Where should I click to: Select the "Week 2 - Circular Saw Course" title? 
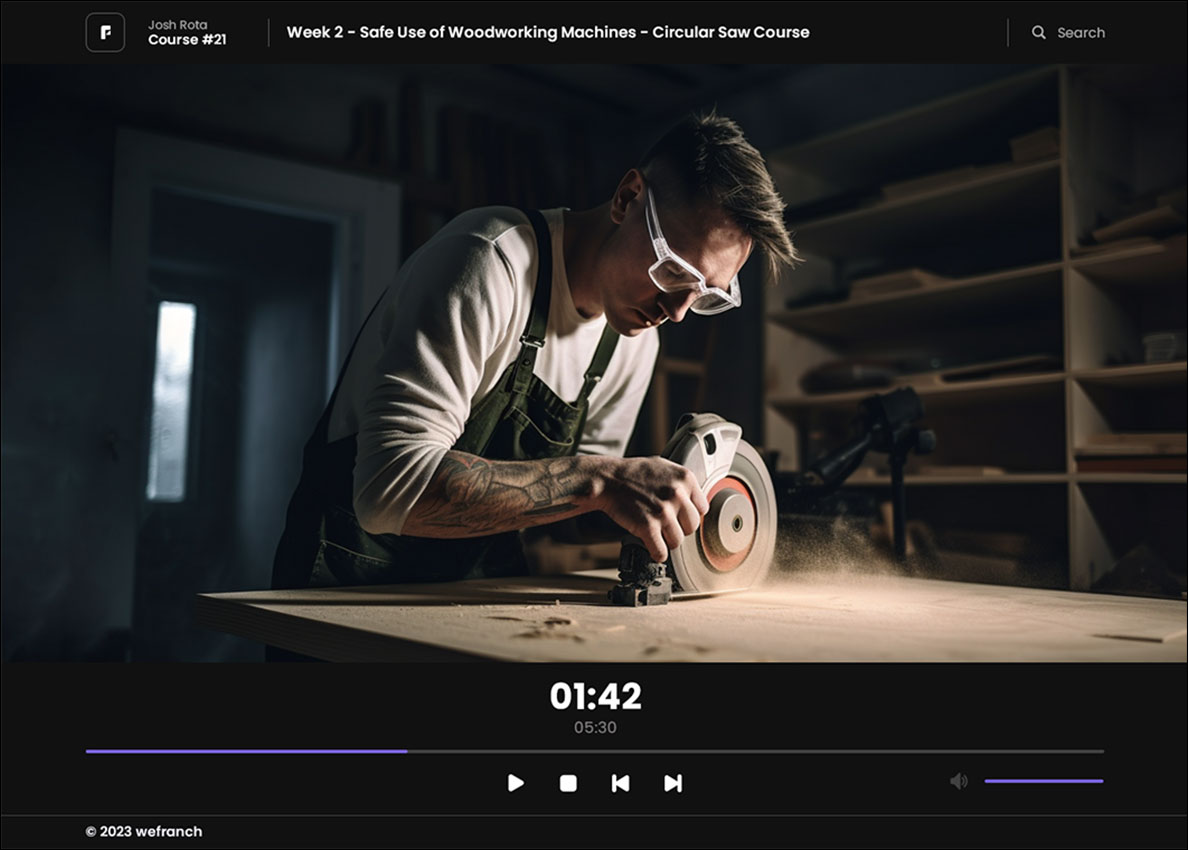(547, 32)
